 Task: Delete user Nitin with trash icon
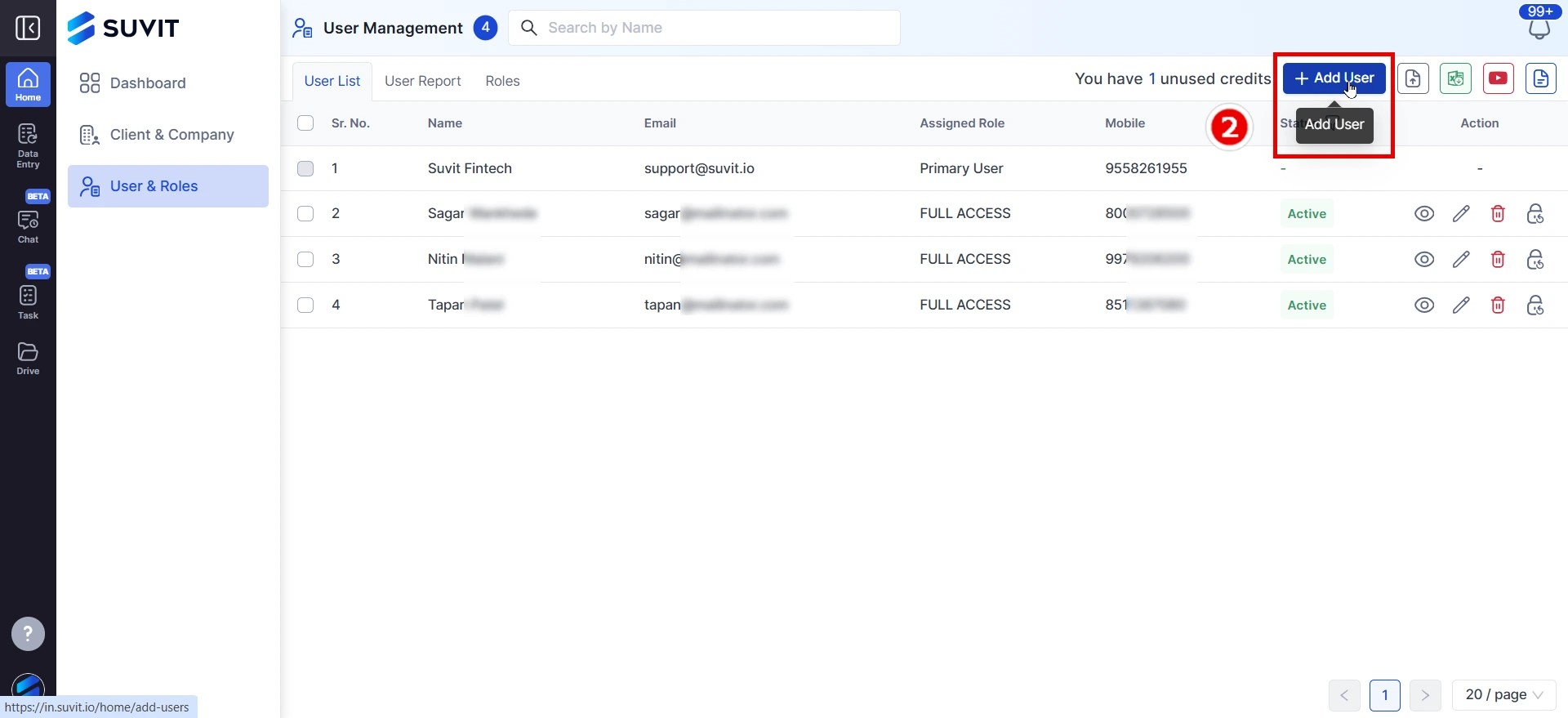point(1499,260)
